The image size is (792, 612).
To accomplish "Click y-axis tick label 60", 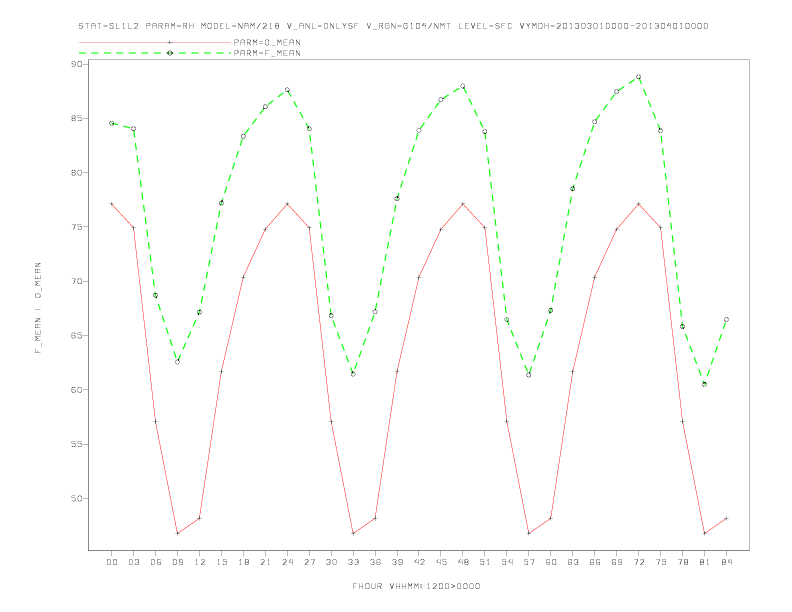I will tap(77, 390).
